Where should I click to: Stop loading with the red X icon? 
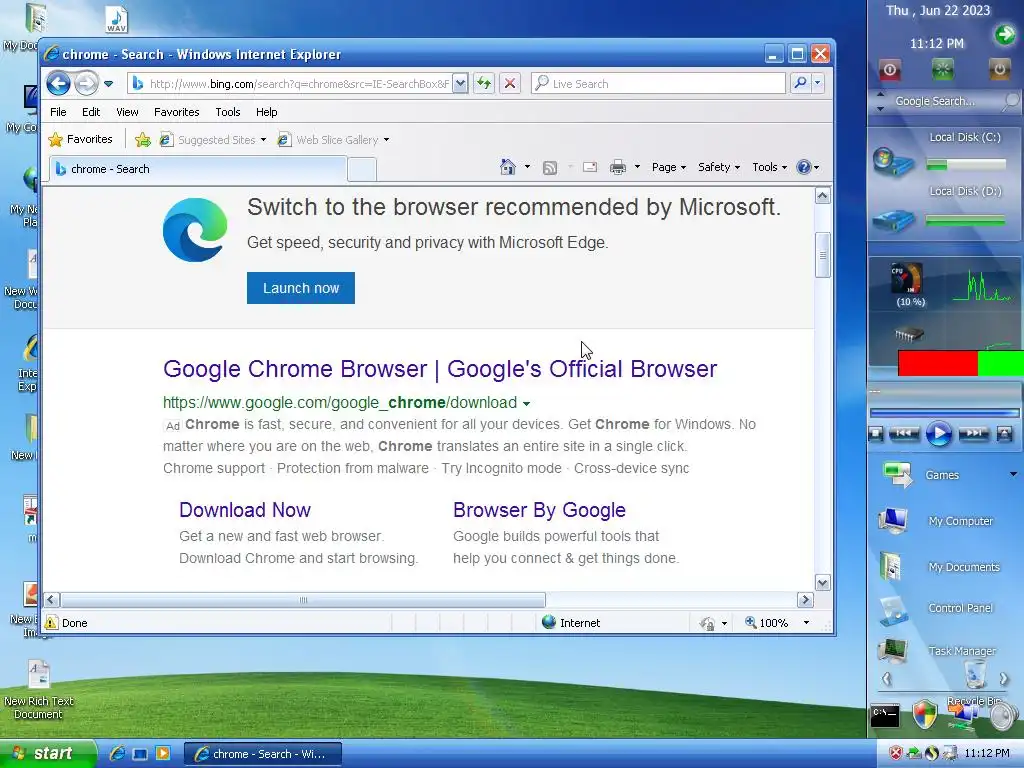click(510, 84)
